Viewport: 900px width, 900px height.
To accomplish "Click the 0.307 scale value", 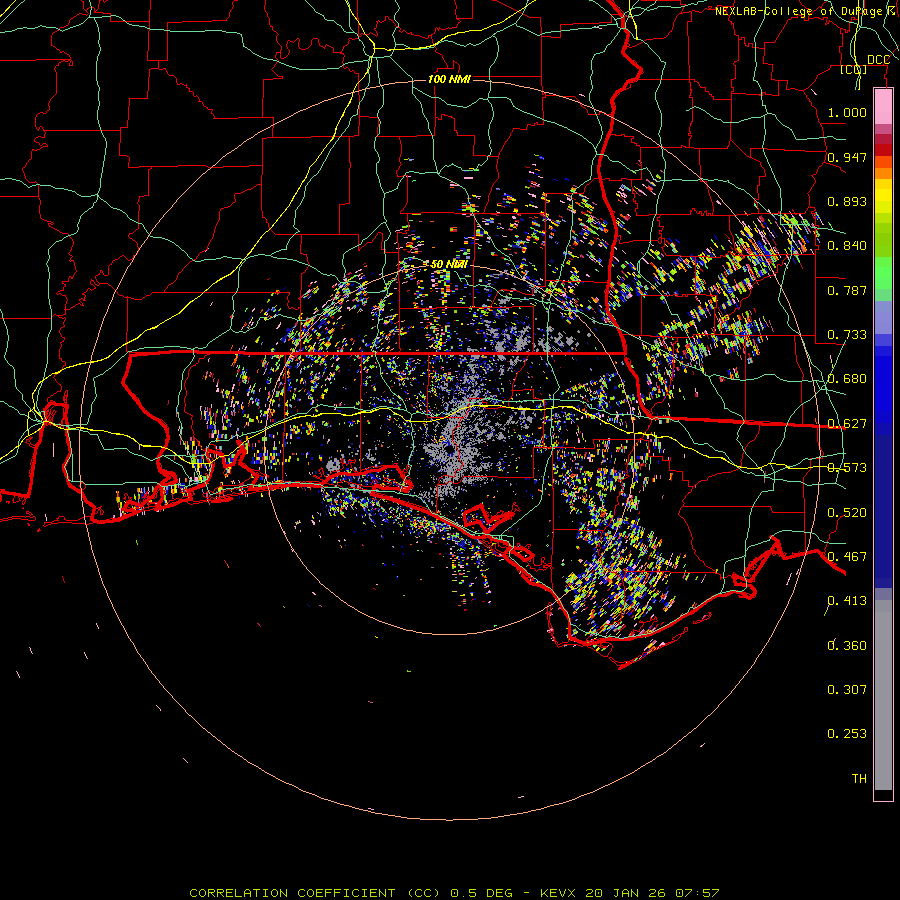I will 847,690.
